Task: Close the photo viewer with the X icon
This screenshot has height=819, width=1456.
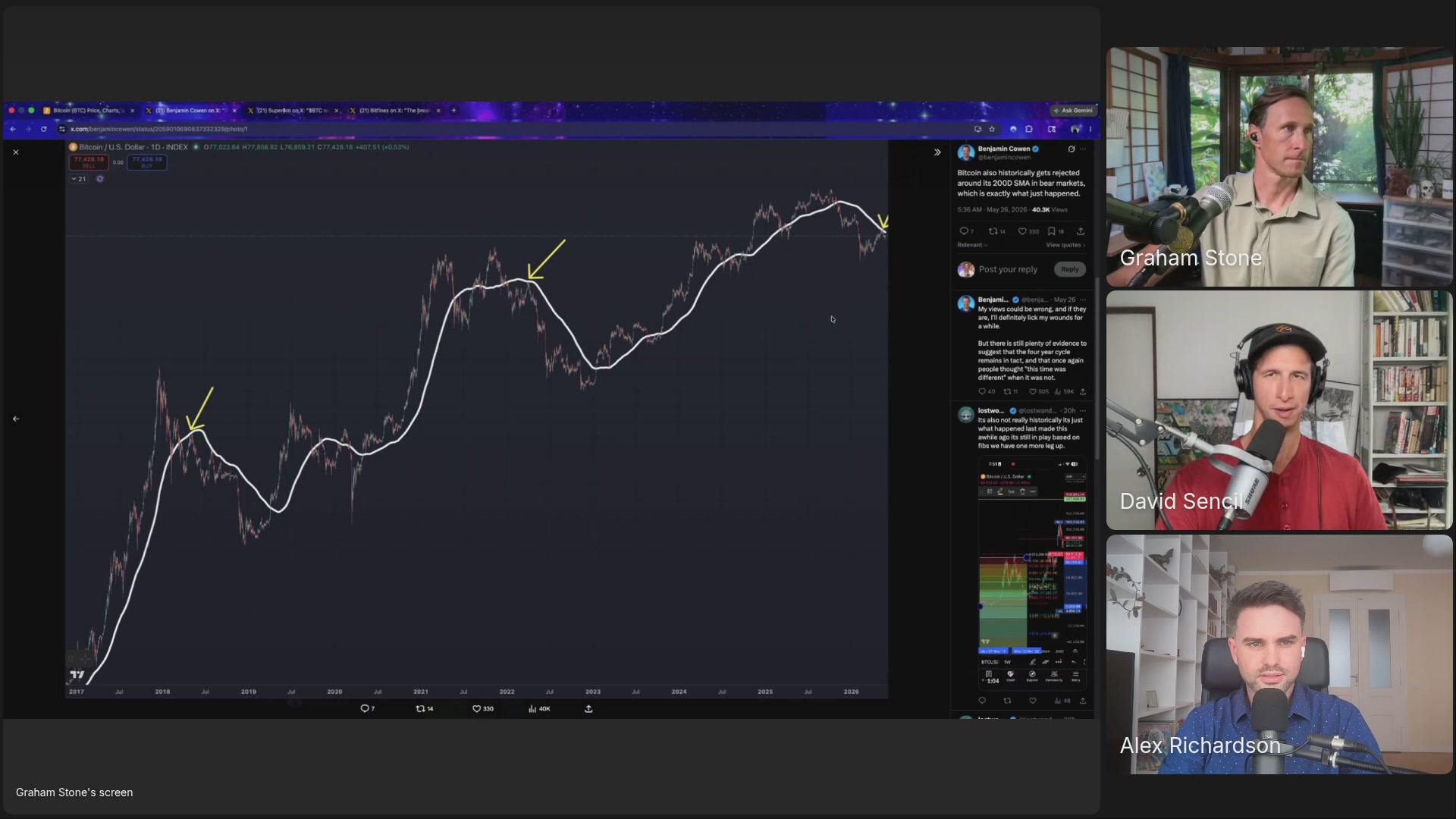Action: (x=16, y=152)
